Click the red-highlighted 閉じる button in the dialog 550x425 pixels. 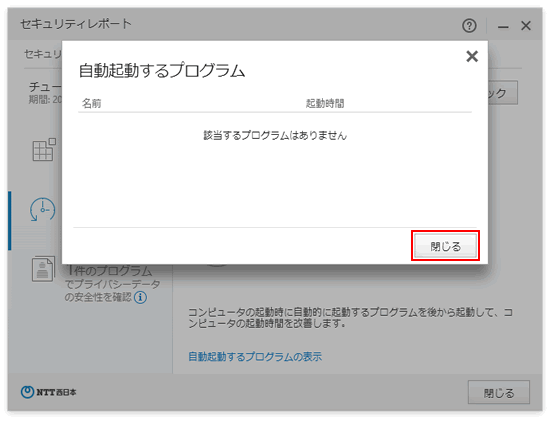(445, 246)
